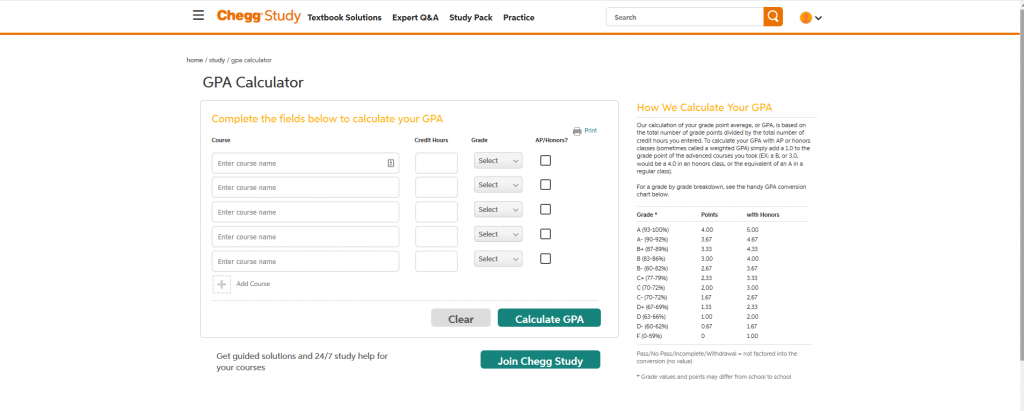This screenshot has width=1024, height=411.
Task: Click the plus icon to add course
Action: (x=221, y=284)
